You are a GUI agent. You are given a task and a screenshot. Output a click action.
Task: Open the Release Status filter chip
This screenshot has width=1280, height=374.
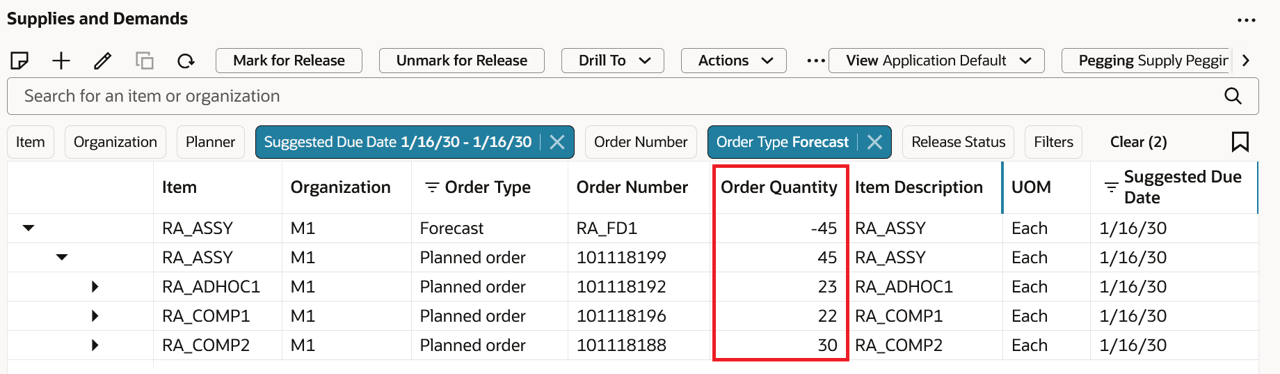(958, 142)
